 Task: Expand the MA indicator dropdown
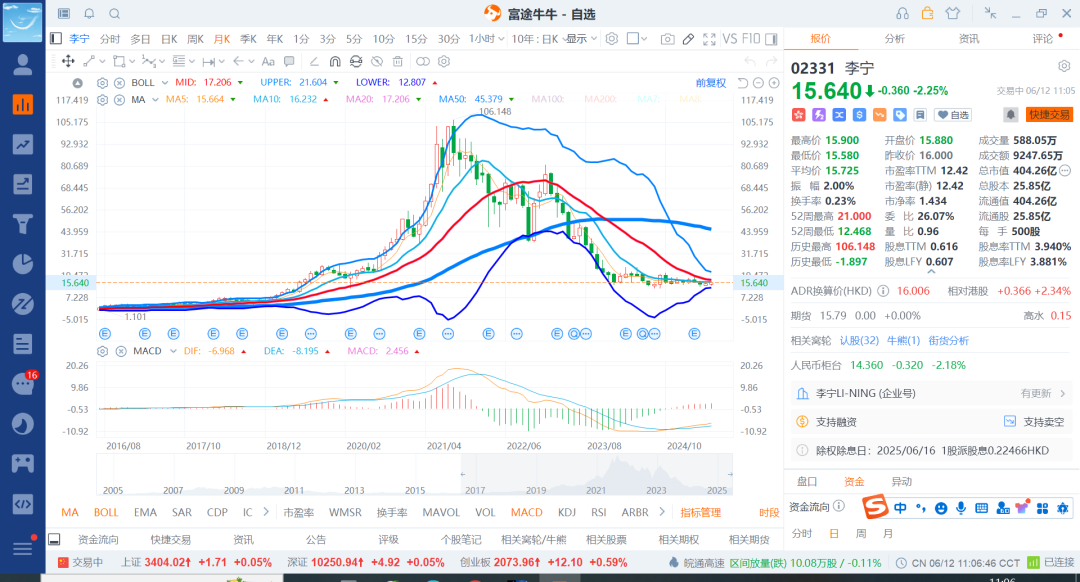[x=155, y=99]
